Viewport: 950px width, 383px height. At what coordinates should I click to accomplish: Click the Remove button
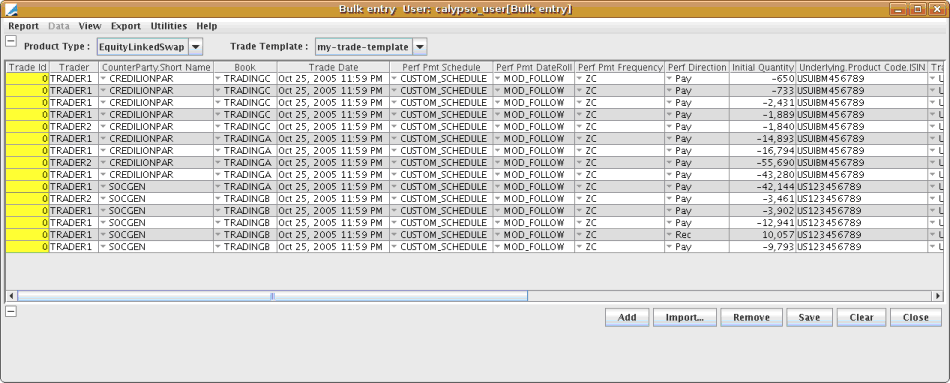[x=751, y=318]
